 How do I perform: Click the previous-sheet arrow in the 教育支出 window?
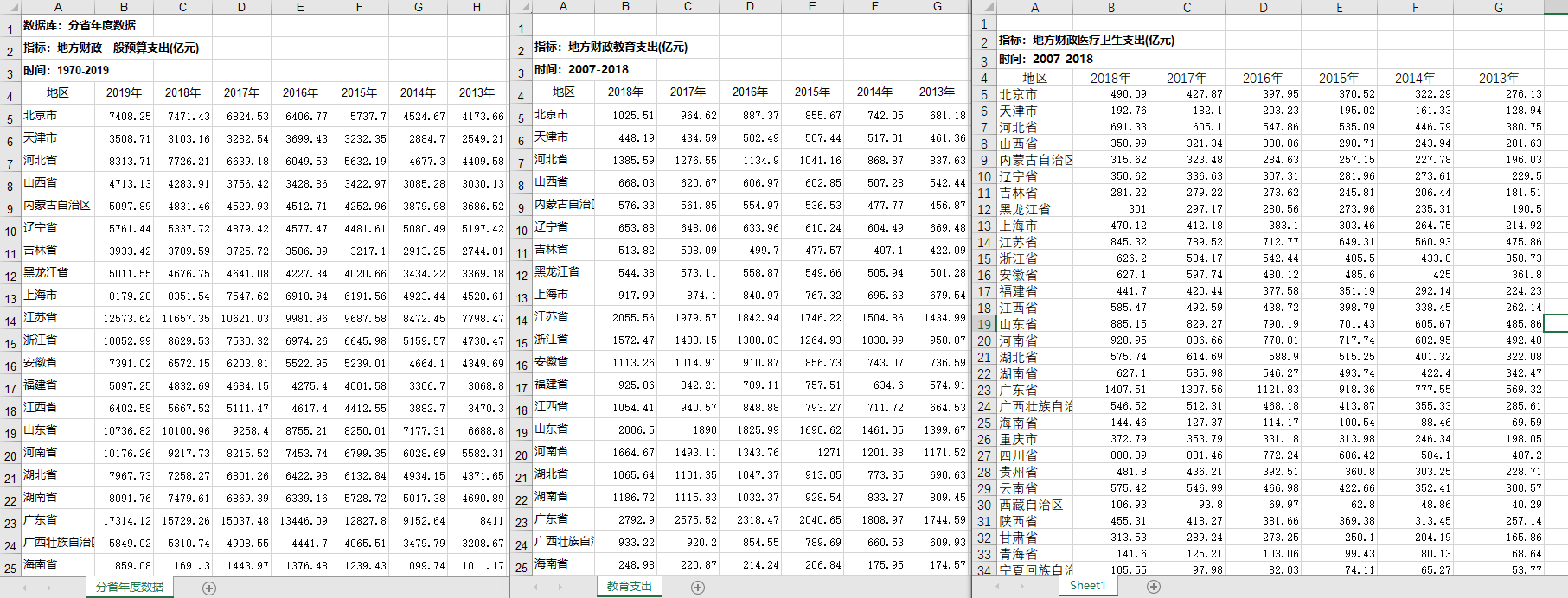pyautogui.click(x=535, y=588)
